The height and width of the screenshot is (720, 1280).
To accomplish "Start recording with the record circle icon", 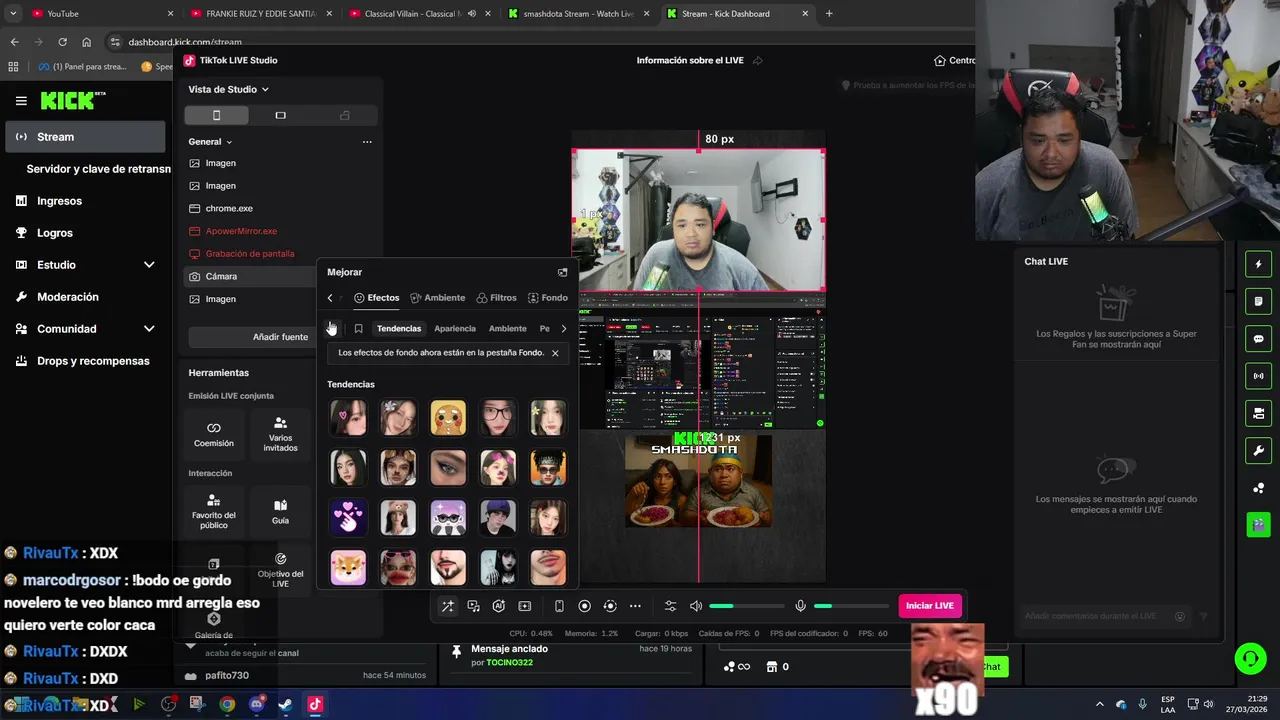I will (x=585, y=606).
